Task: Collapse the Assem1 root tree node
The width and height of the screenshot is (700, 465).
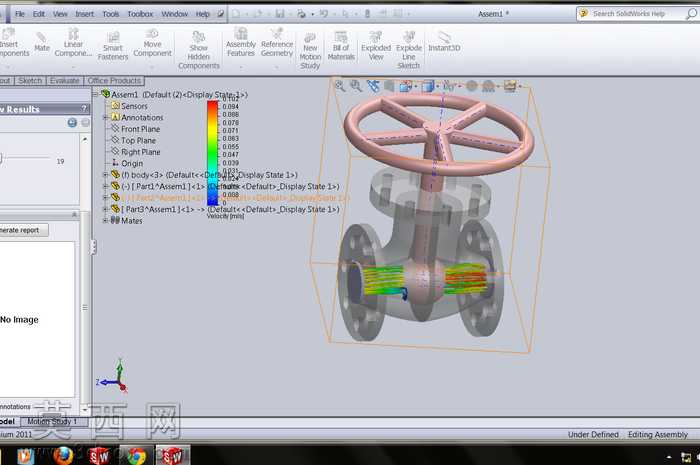Action: point(95,95)
